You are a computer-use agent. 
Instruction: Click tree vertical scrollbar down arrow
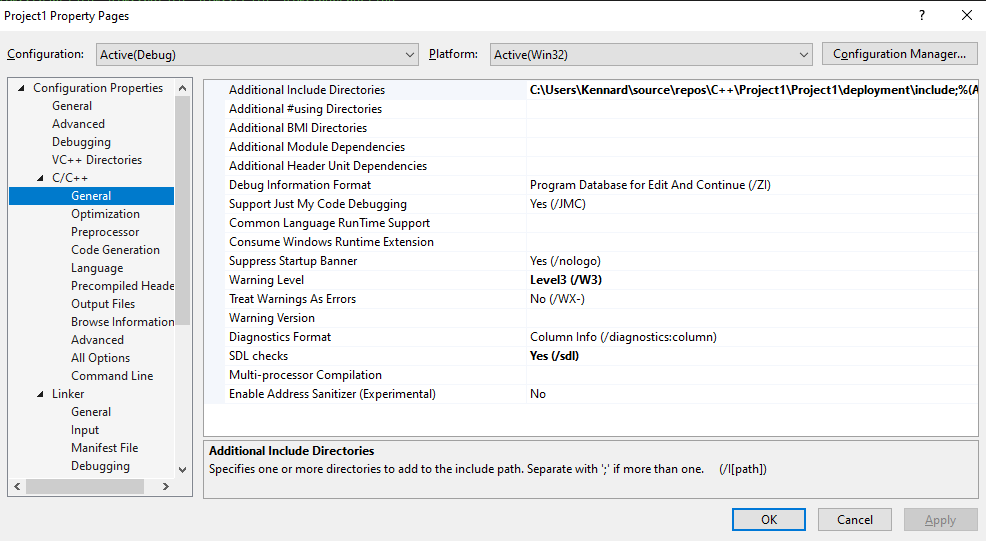pyautogui.click(x=182, y=468)
